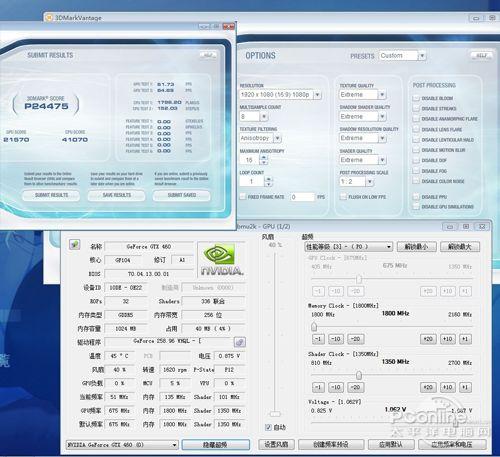The width and height of the screenshot is (500, 457).
Task: Toggle the Fixed Frame Rate checkbox
Action: point(243,197)
